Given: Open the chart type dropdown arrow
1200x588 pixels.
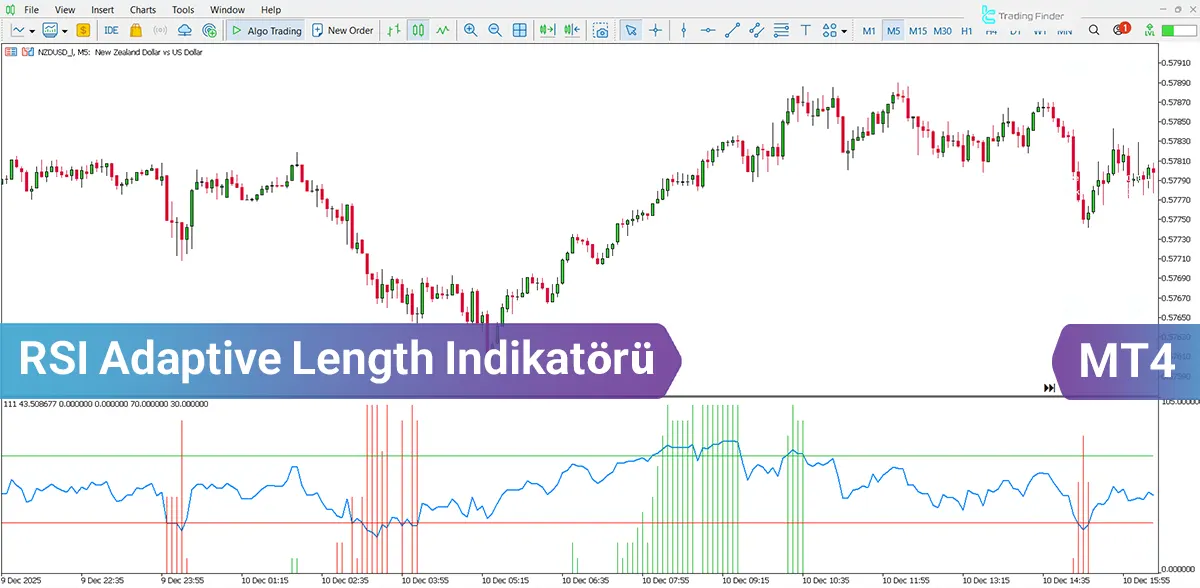Looking at the screenshot, I should coord(32,31).
